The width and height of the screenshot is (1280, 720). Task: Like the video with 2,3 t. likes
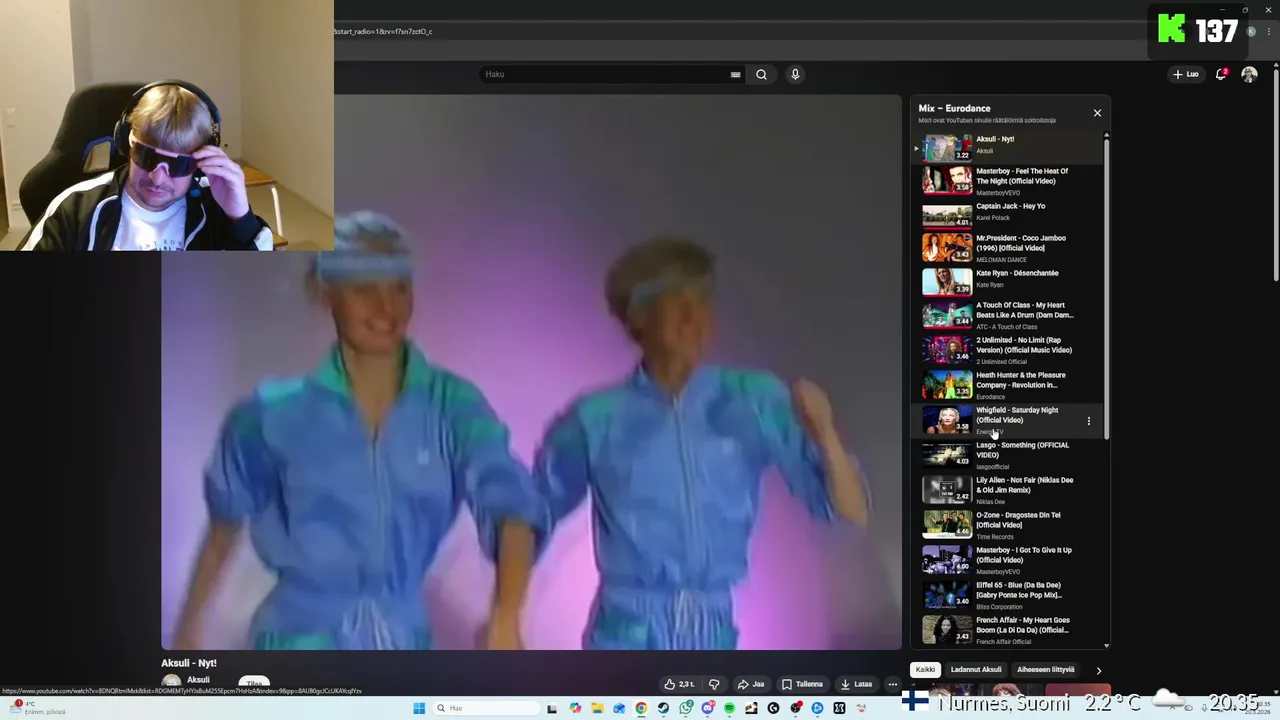point(679,684)
